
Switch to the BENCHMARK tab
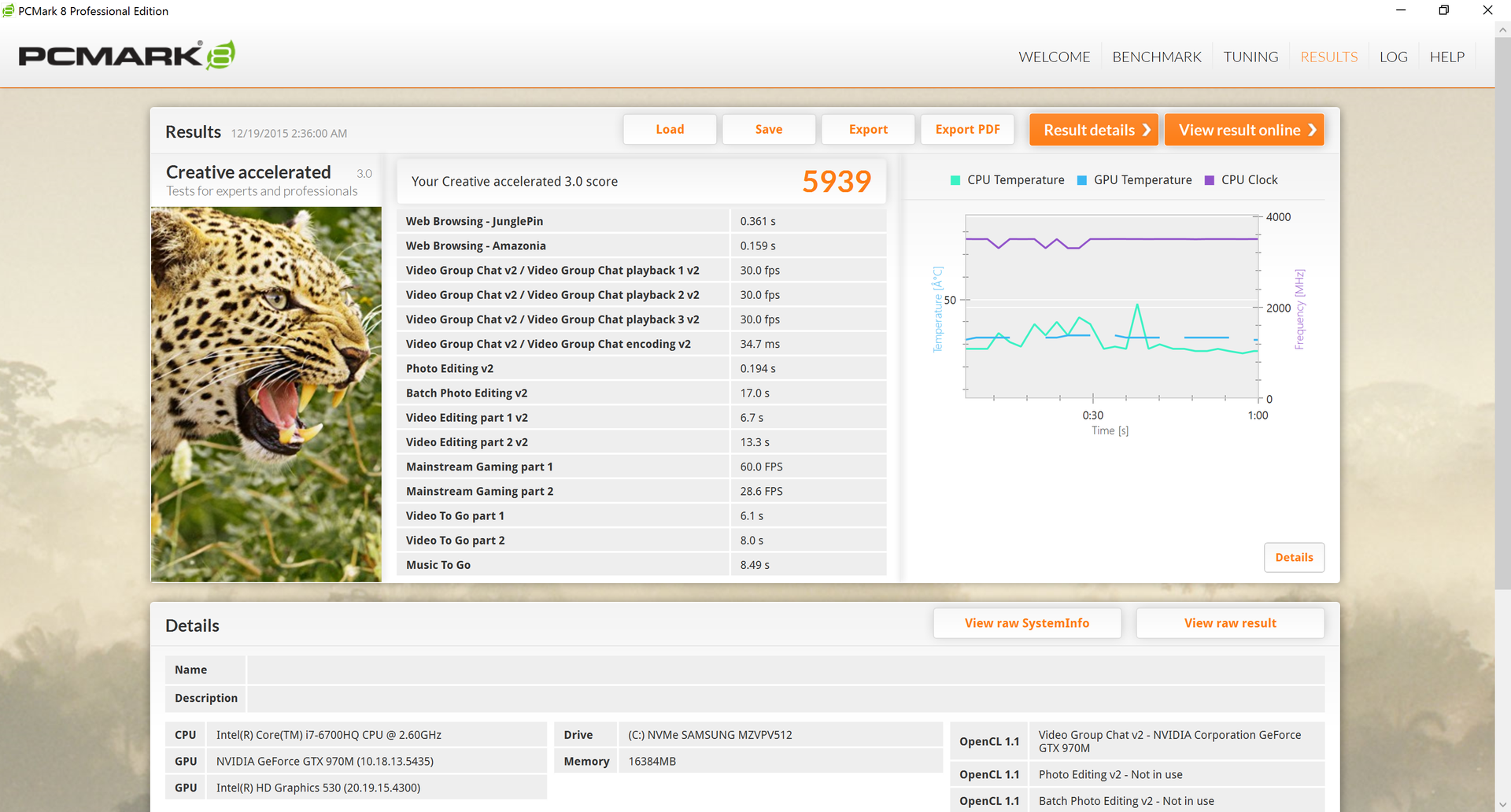pyautogui.click(x=1157, y=57)
